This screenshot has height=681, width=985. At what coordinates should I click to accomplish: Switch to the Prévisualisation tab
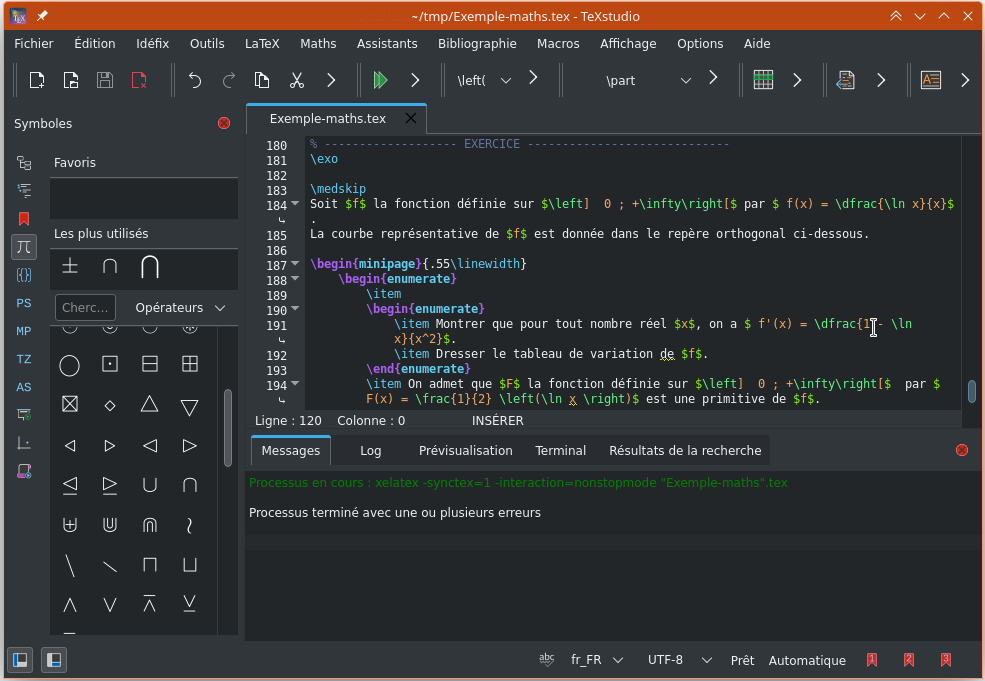tap(465, 450)
